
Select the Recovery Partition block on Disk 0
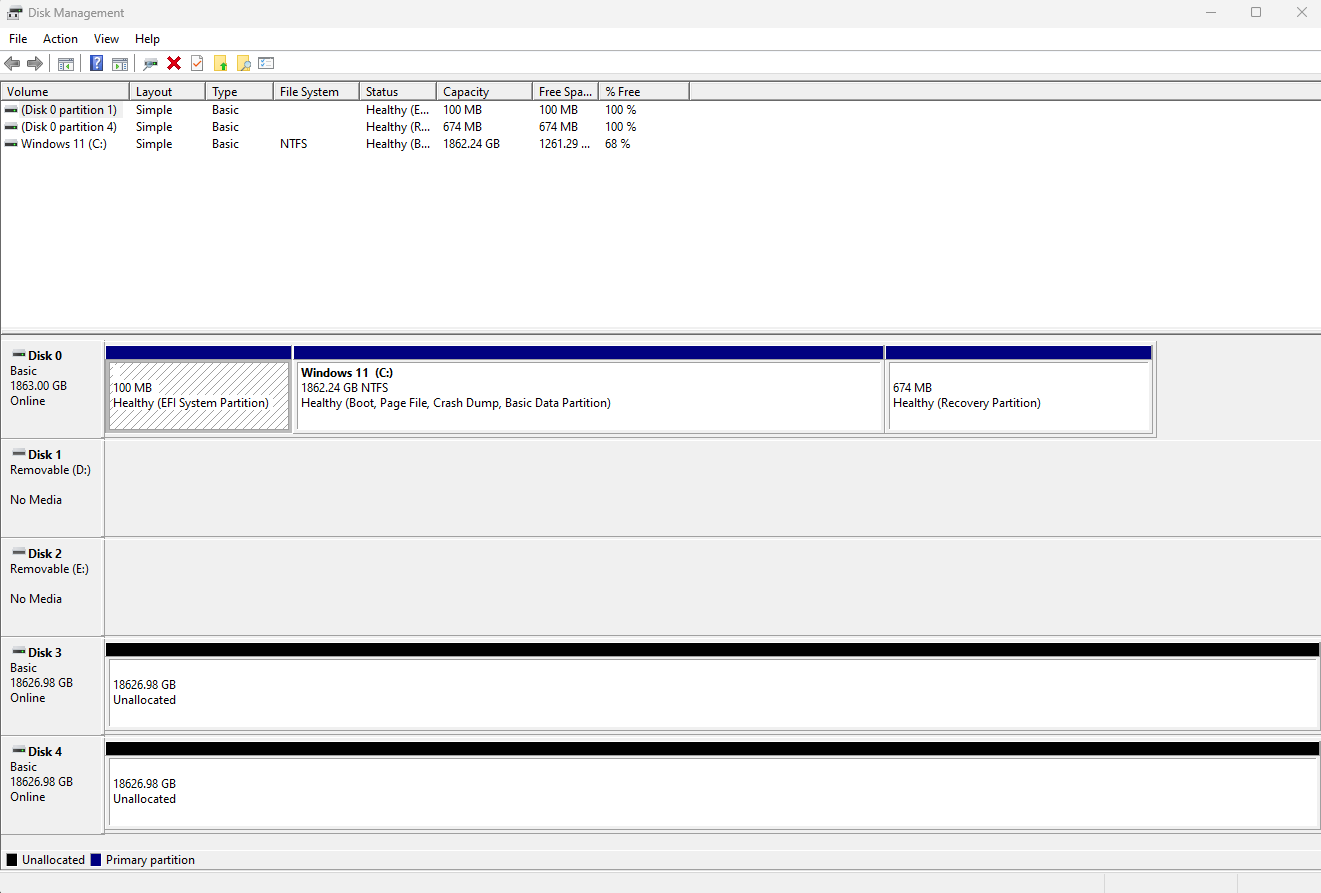[x=1019, y=396]
